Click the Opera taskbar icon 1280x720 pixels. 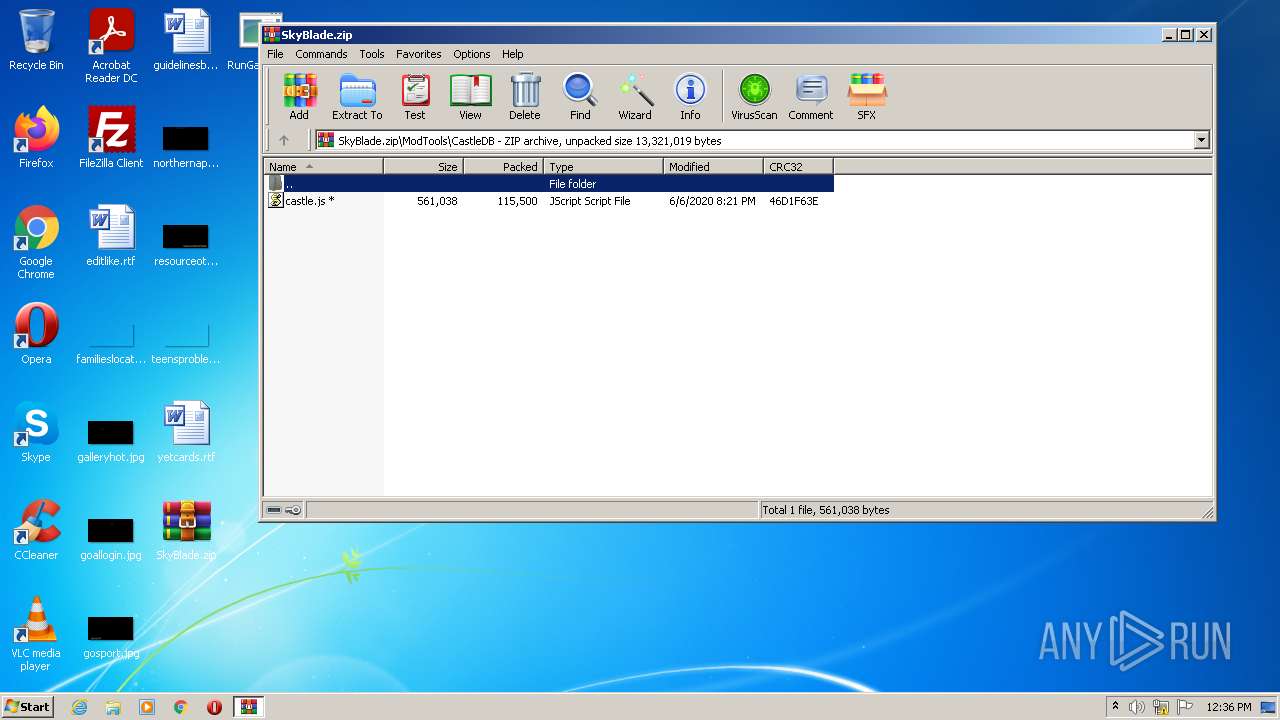(214, 707)
